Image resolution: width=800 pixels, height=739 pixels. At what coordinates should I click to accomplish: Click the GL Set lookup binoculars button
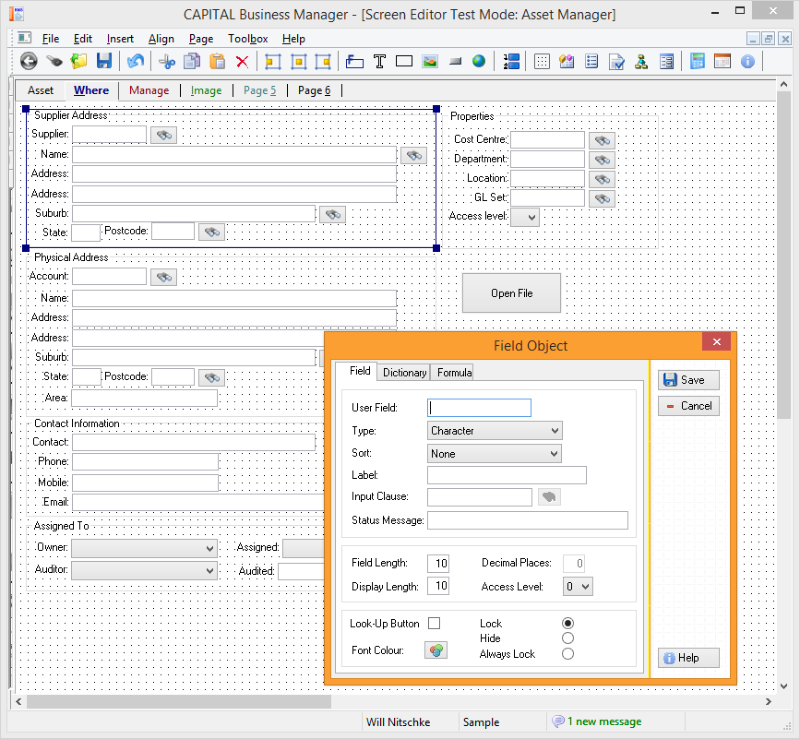click(x=602, y=199)
